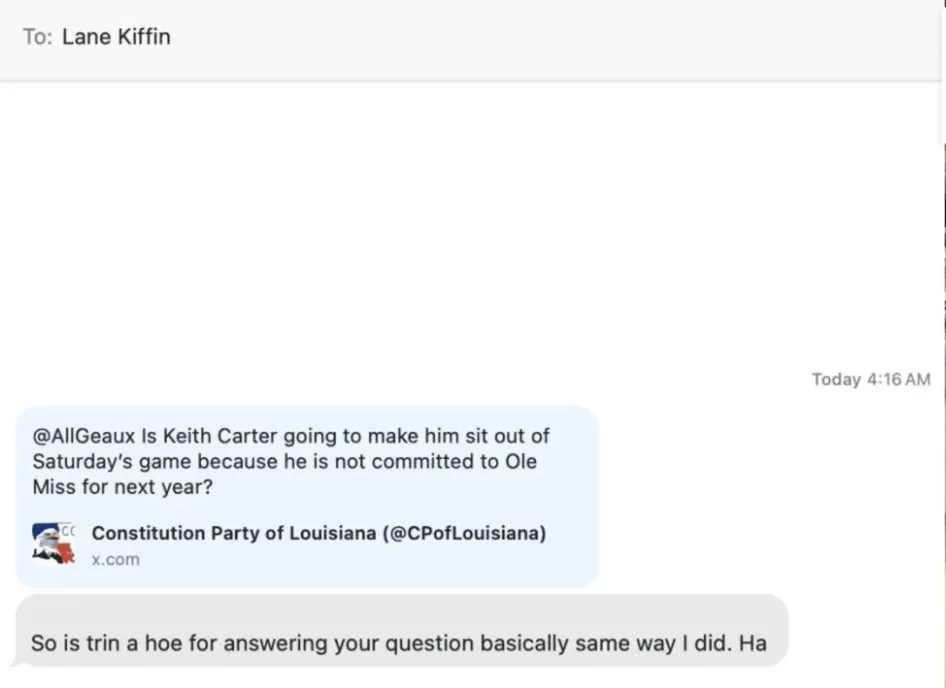Click "Ha" at the end of gray message

click(x=753, y=643)
